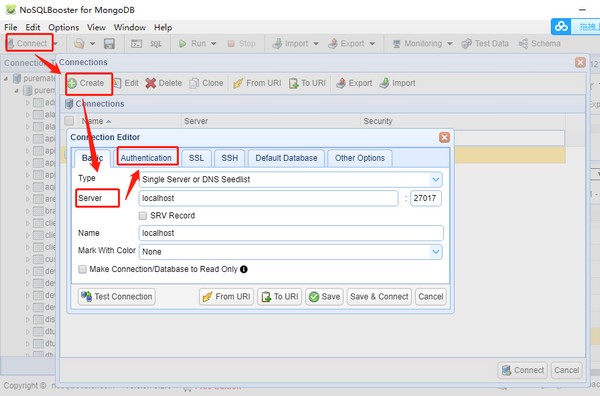Screen dimensions: 600x396
Task: Clone the selected connection
Action: click(206, 83)
